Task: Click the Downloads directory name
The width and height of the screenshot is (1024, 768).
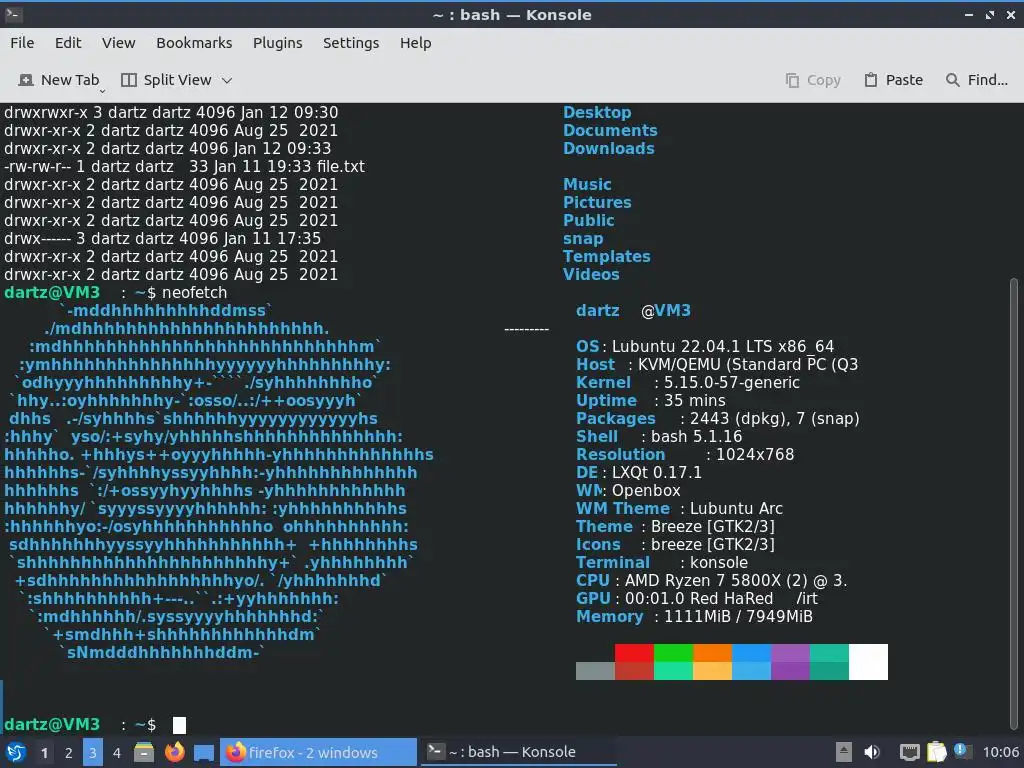Action: click(609, 148)
